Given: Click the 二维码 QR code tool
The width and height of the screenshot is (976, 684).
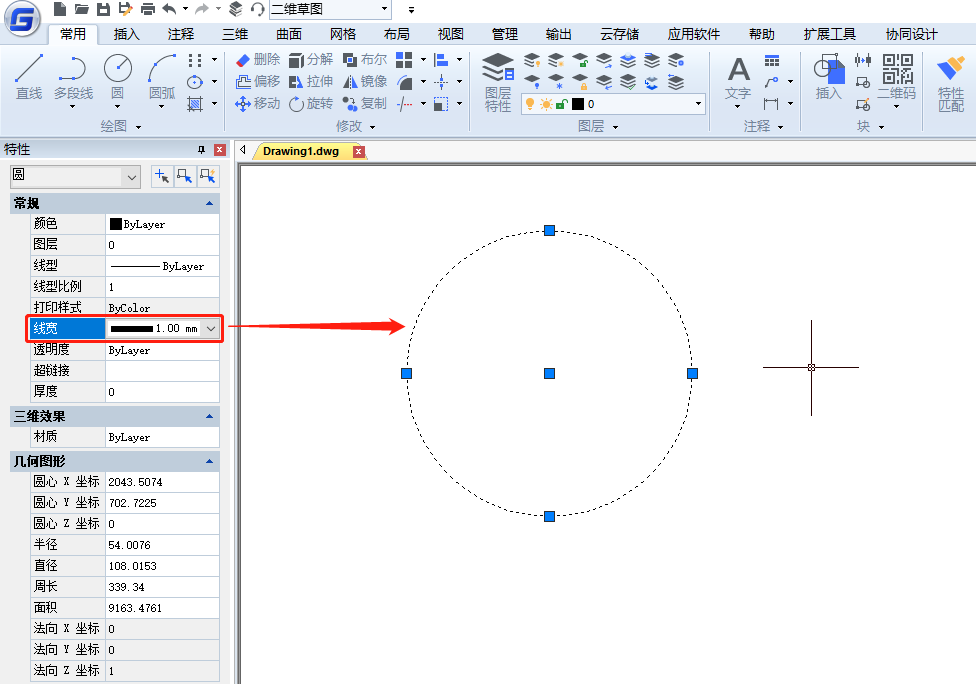Looking at the screenshot, I should point(897,77).
